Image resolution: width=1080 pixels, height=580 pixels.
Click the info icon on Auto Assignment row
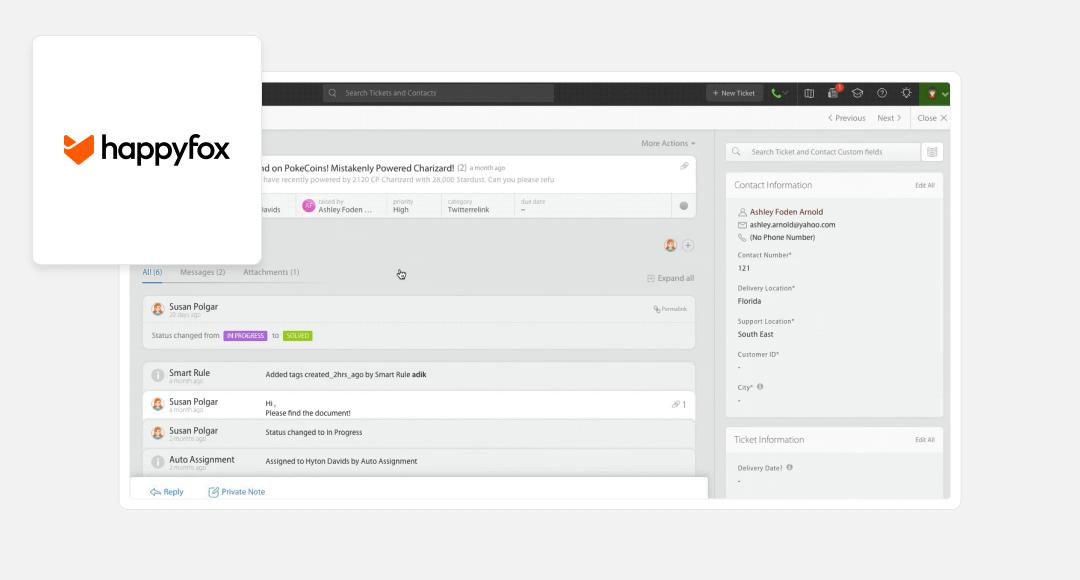click(x=158, y=462)
